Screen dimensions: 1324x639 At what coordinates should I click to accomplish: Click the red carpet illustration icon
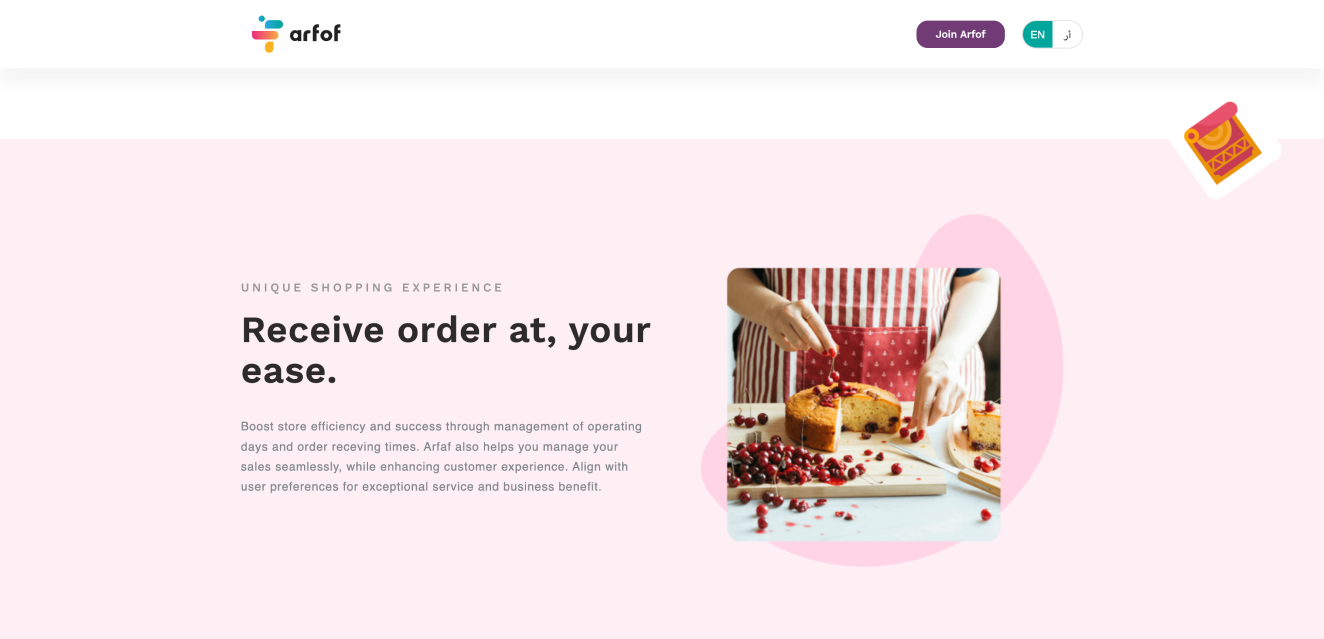pos(1222,143)
